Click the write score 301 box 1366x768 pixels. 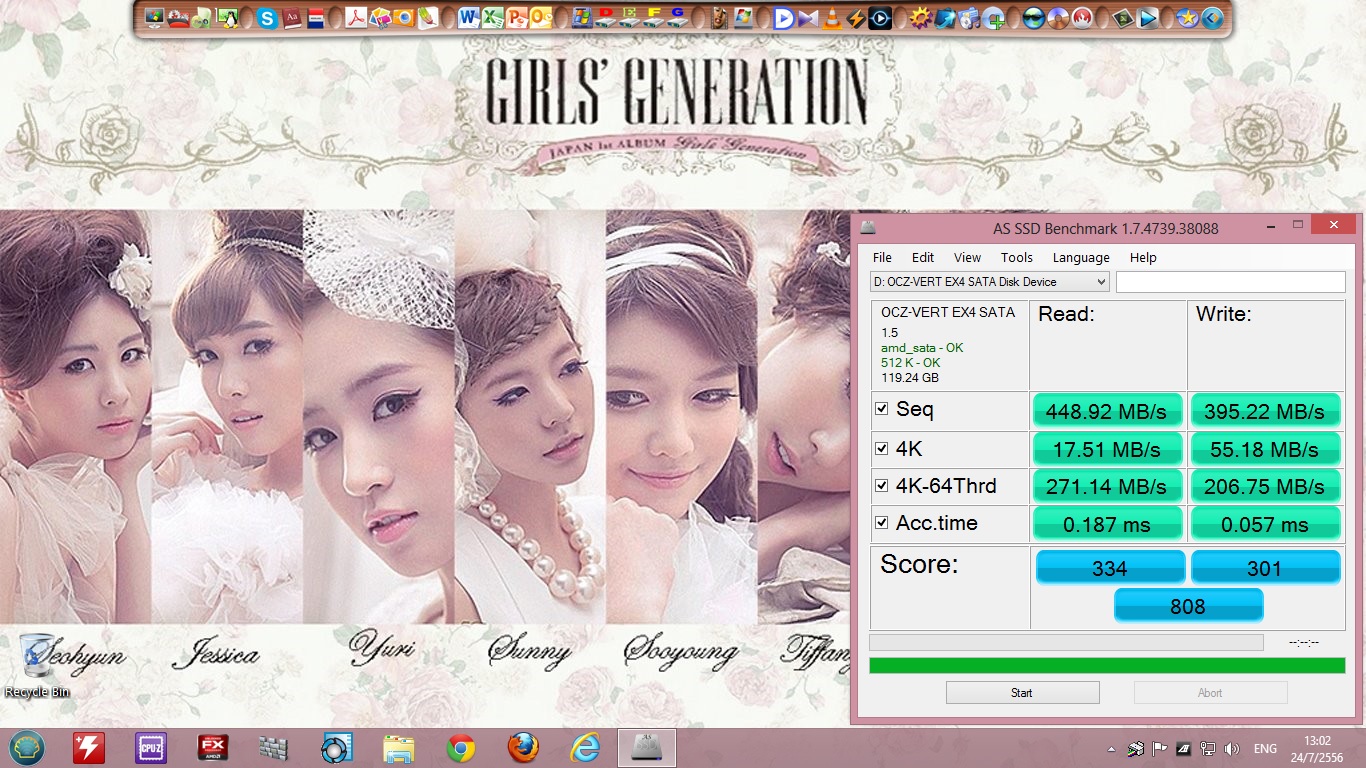click(x=1265, y=567)
